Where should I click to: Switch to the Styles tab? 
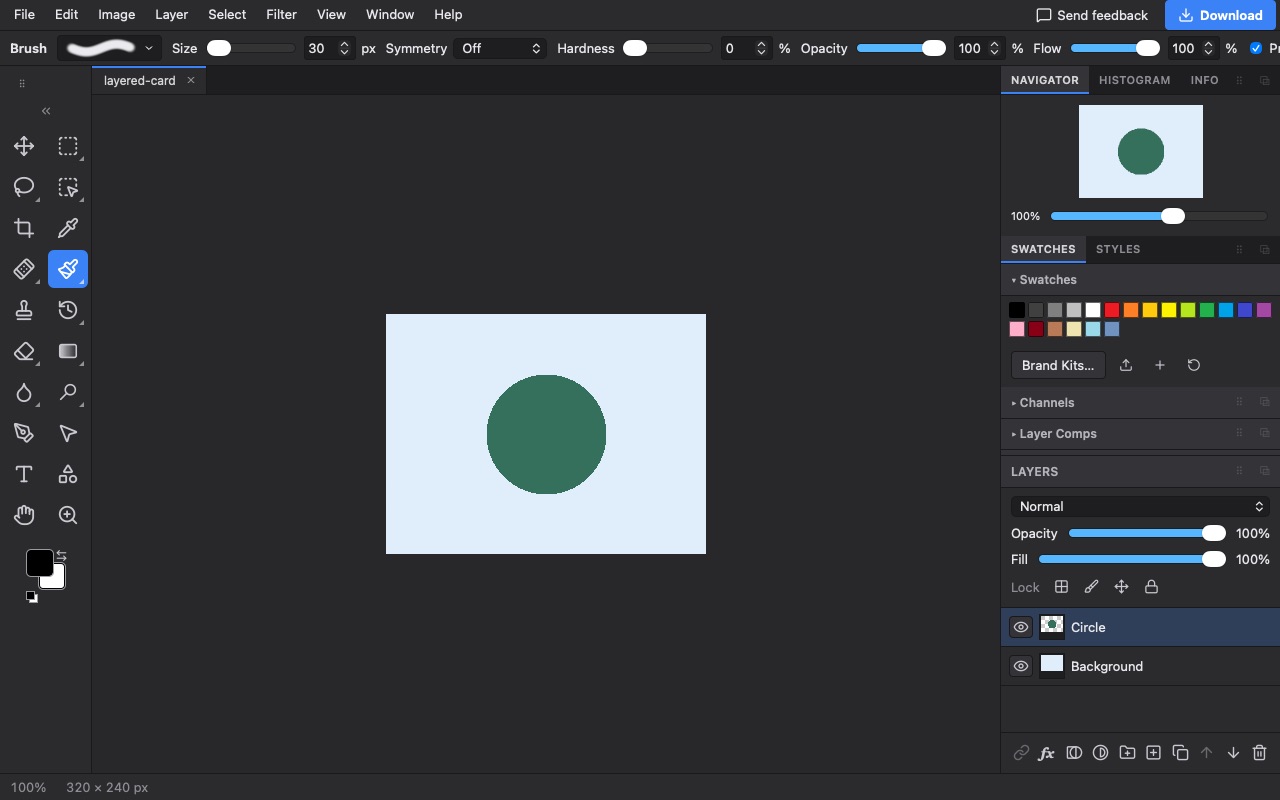1118,249
